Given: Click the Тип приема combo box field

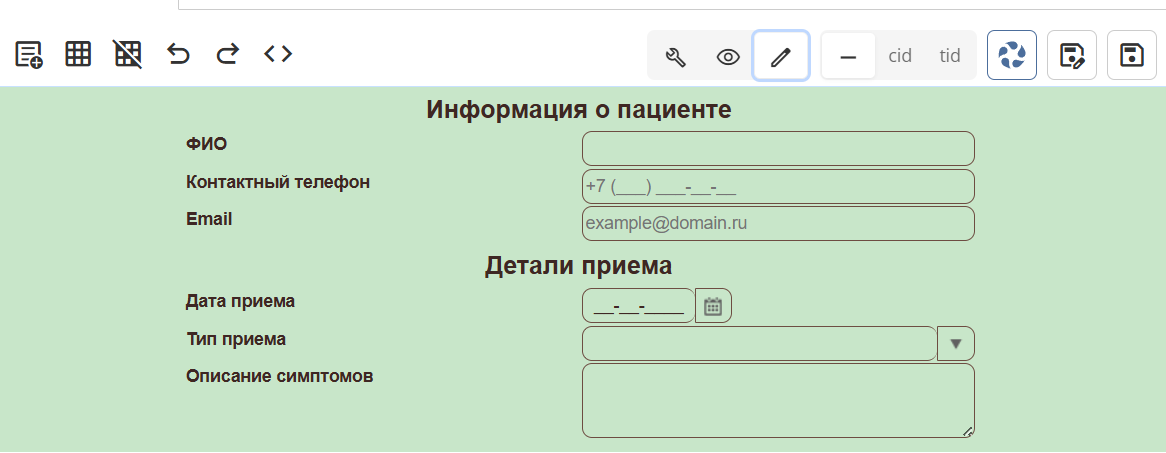Looking at the screenshot, I should click(759, 344).
